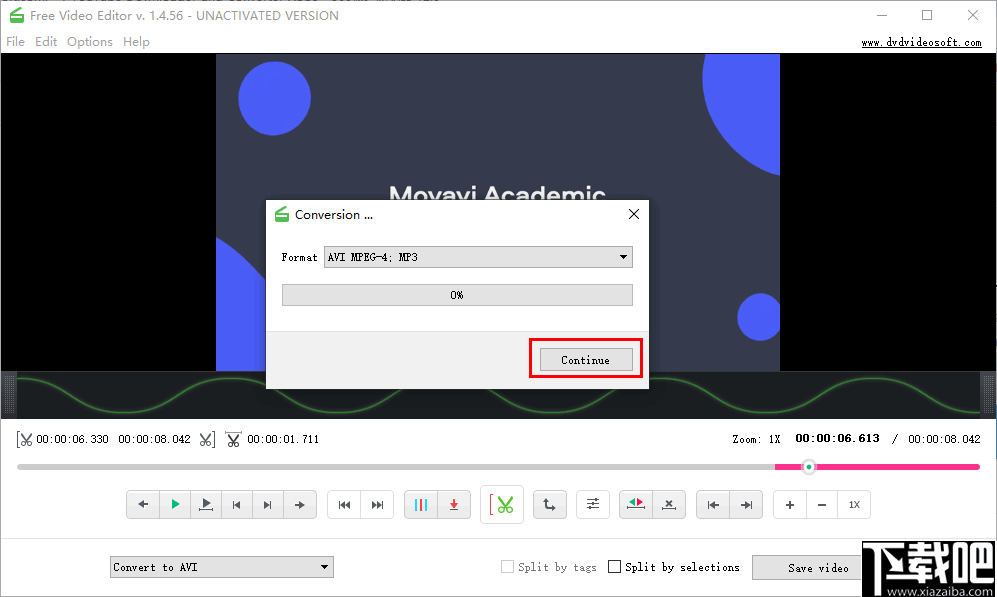Select the green scissors cut tool

coord(501,504)
